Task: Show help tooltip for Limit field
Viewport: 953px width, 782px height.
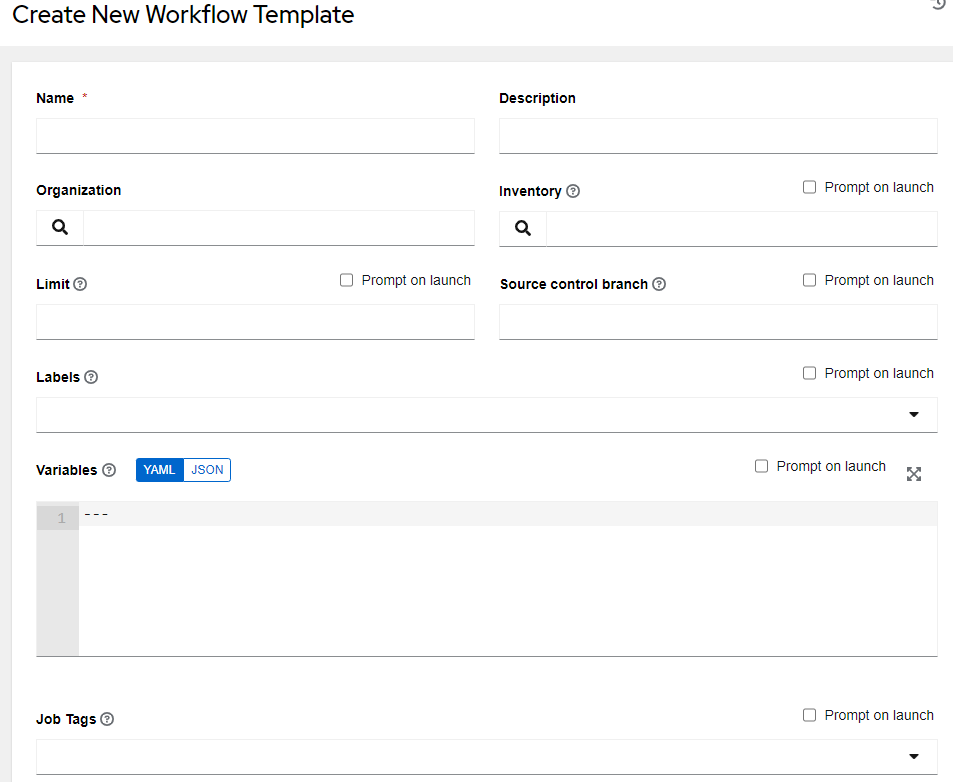Action: [80, 284]
